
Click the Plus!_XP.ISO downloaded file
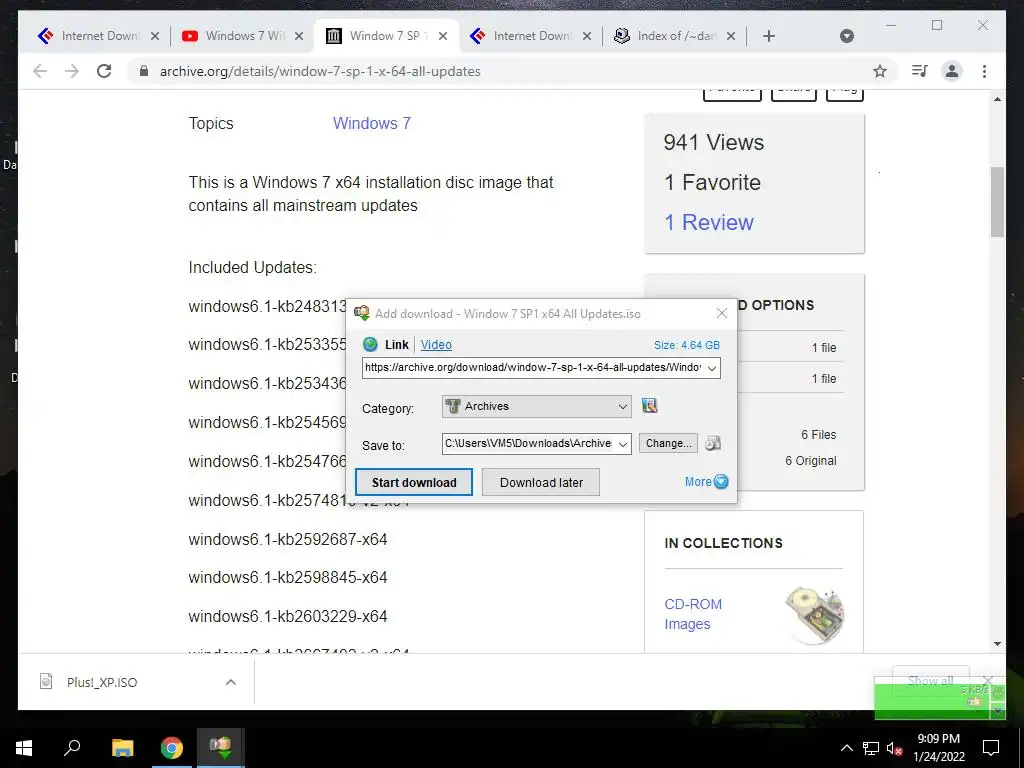pyautogui.click(x=101, y=682)
